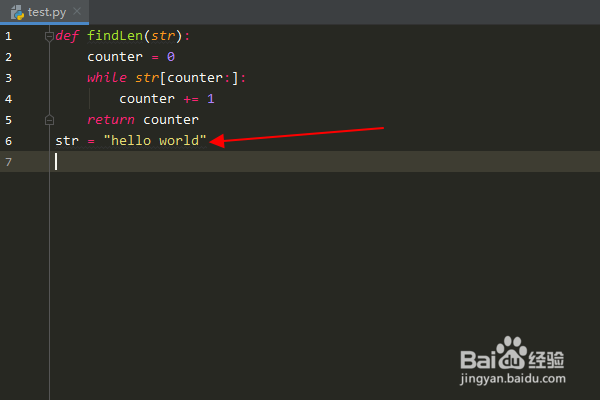Click line number 2 in the gutter
The image size is (600, 400).
tap(8, 57)
